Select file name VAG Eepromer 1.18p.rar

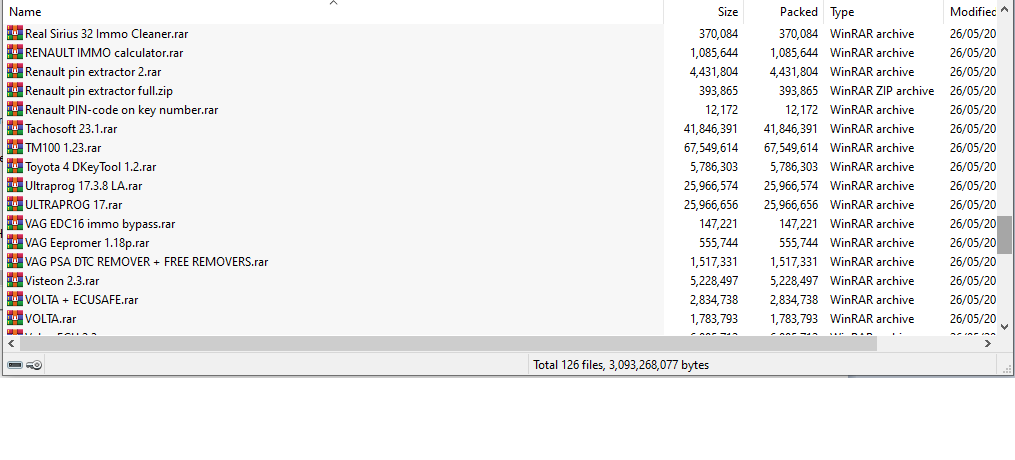point(87,243)
